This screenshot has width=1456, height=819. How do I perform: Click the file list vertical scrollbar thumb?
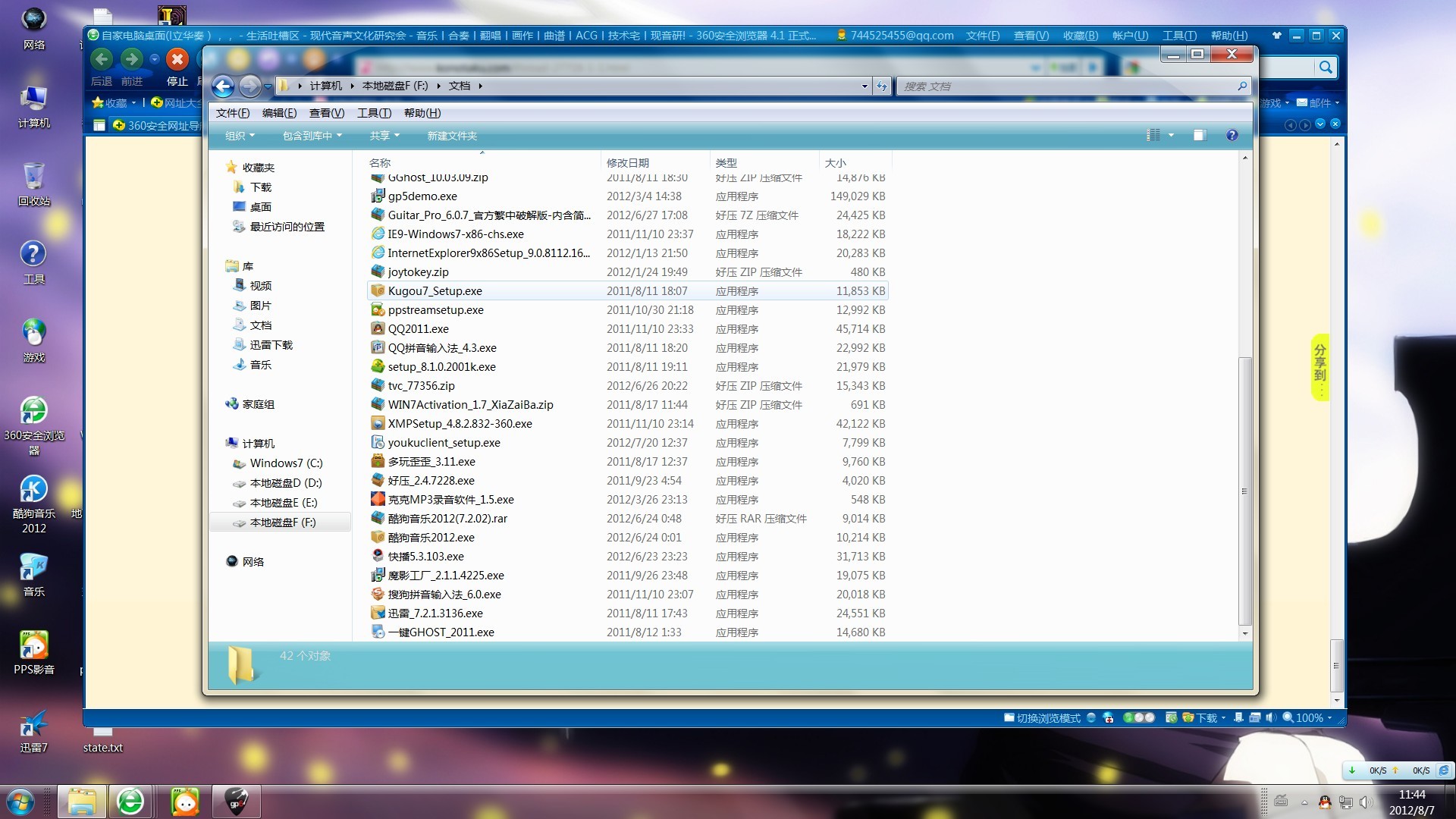pos(1244,491)
